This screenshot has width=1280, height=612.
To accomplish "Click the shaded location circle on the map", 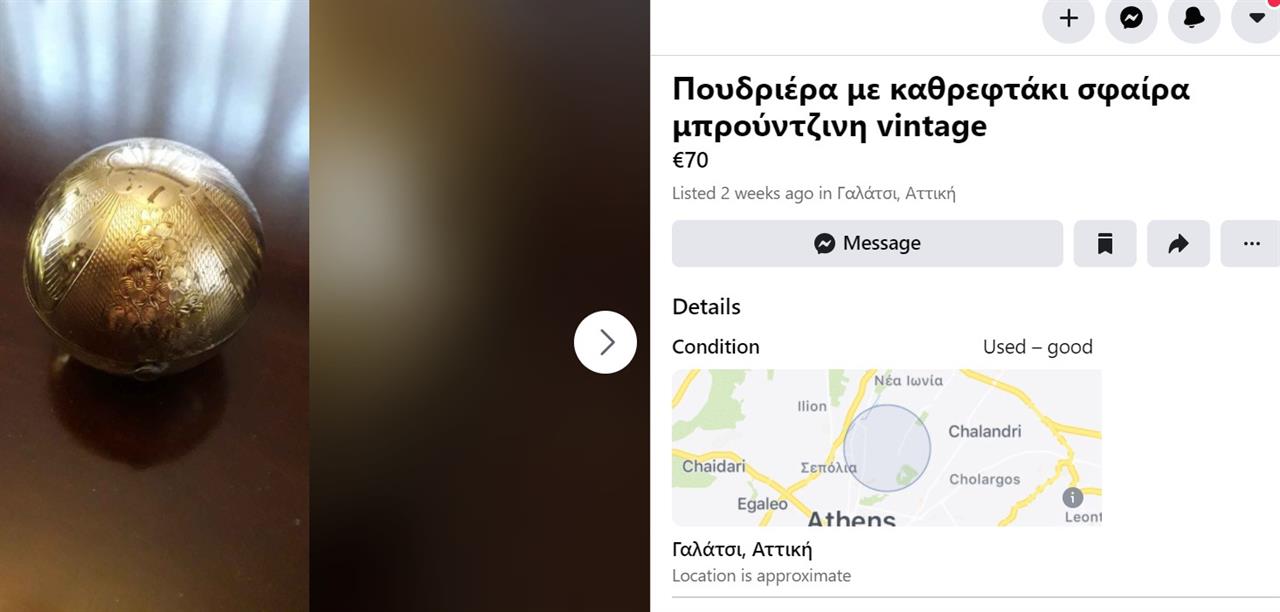I will (887, 447).
